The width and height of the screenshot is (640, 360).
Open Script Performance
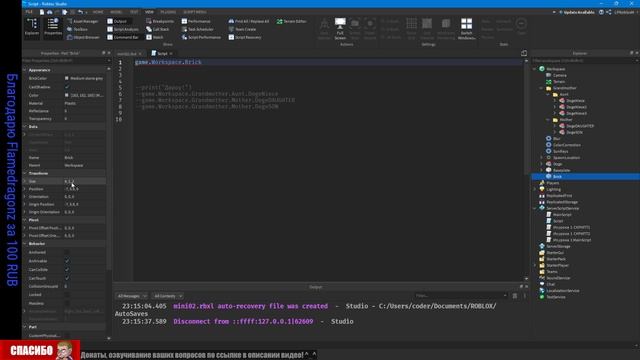click(x=201, y=37)
